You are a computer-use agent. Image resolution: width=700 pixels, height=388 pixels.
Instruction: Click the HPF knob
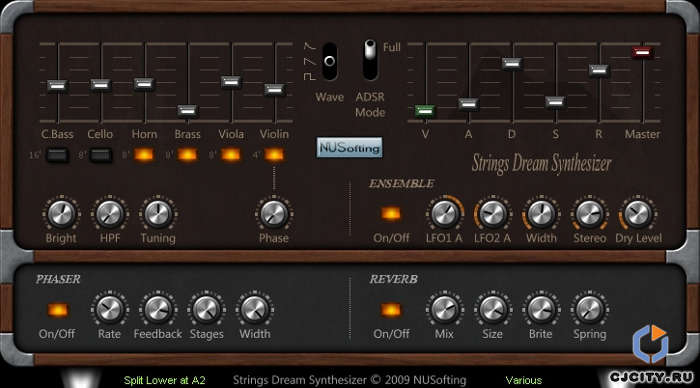(110, 214)
